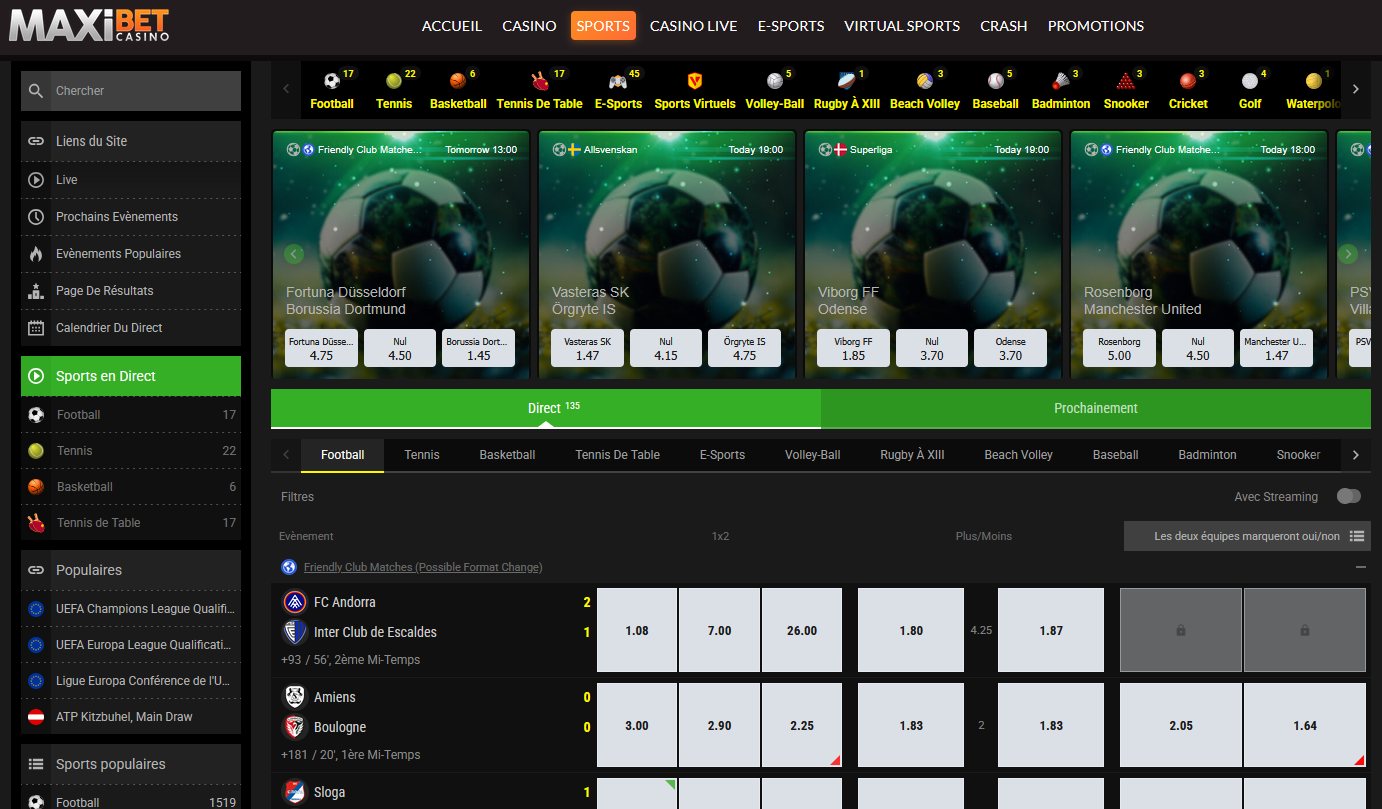Open the Fortuna Düsseldorf vs Borussia Dortmund card
Image resolution: width=1382 pixels, height=809 pixels.
[x=401, y=254]
